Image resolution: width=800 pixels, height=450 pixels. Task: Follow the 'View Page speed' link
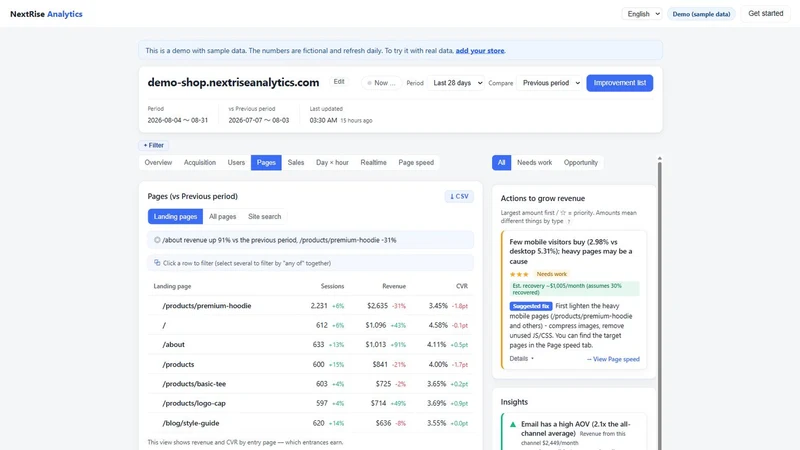point(613,359)
